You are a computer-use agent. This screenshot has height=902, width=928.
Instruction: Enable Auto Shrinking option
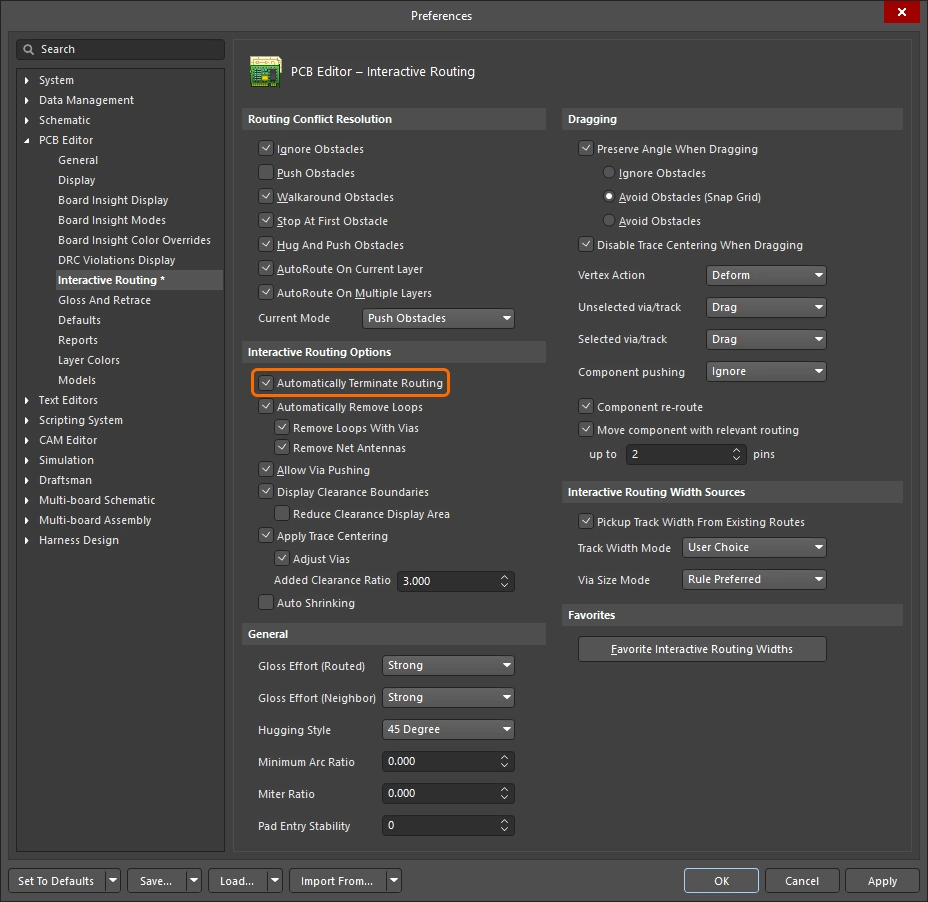266,602
